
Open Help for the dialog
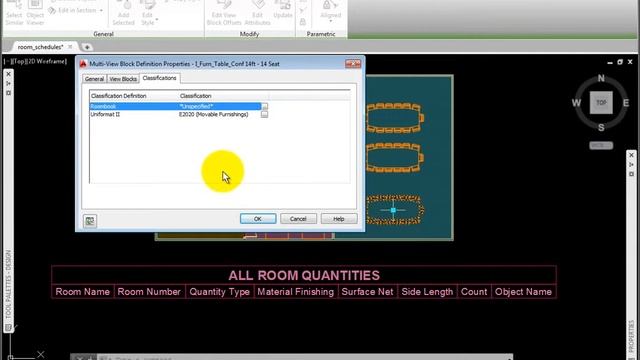coord(339,219)
